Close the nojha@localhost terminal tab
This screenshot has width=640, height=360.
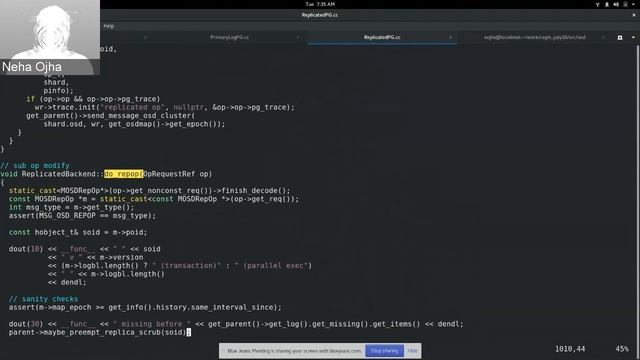coord(603,37)
